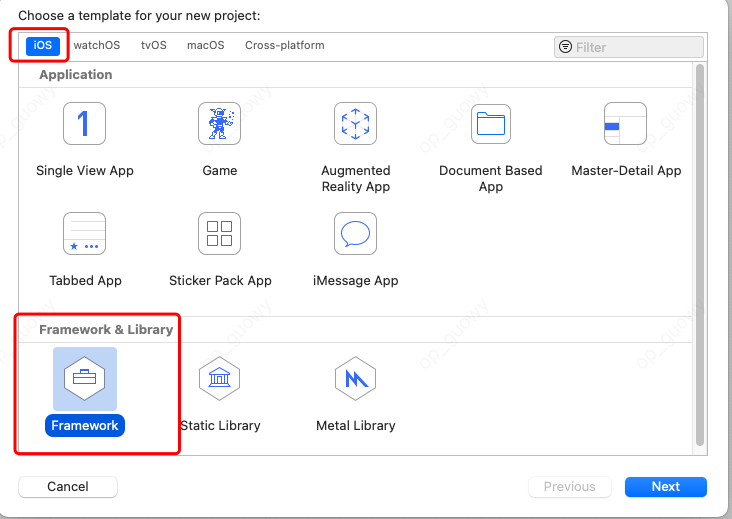
Task: Focus the Filter text field
Action: pyautogui.click(x=629, y=47)
